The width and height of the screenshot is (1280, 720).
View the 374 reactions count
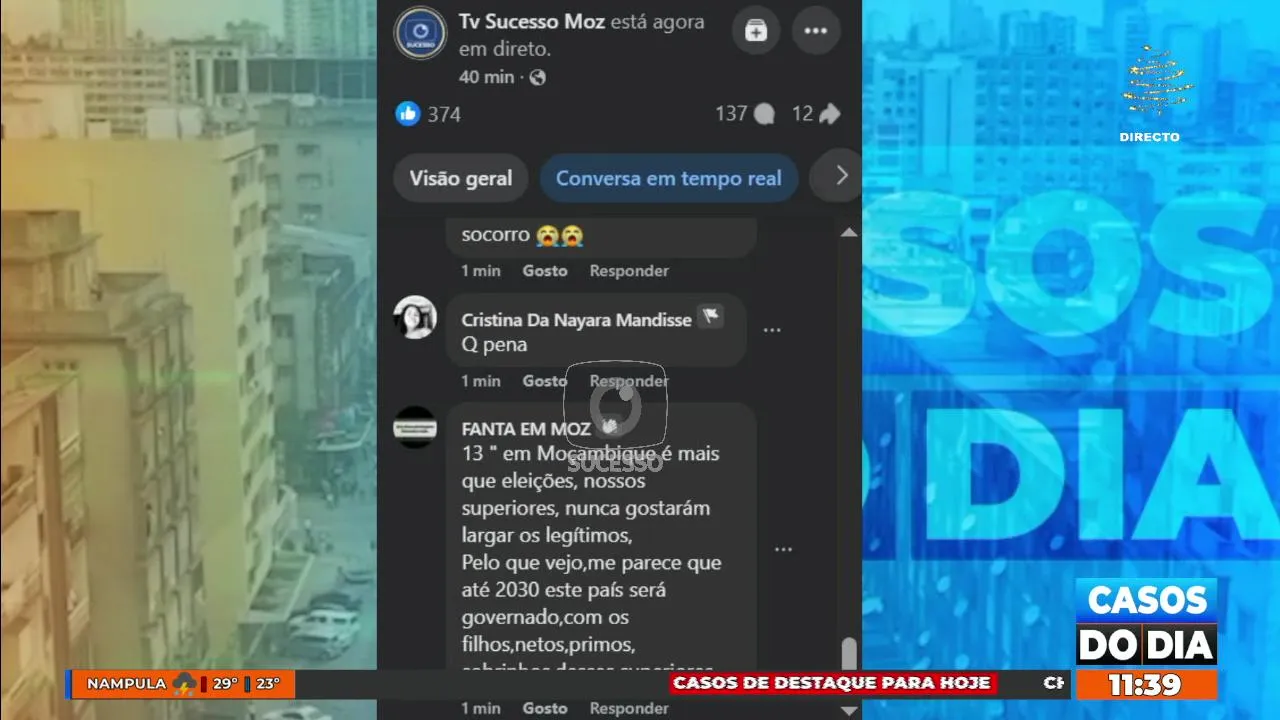444,114
